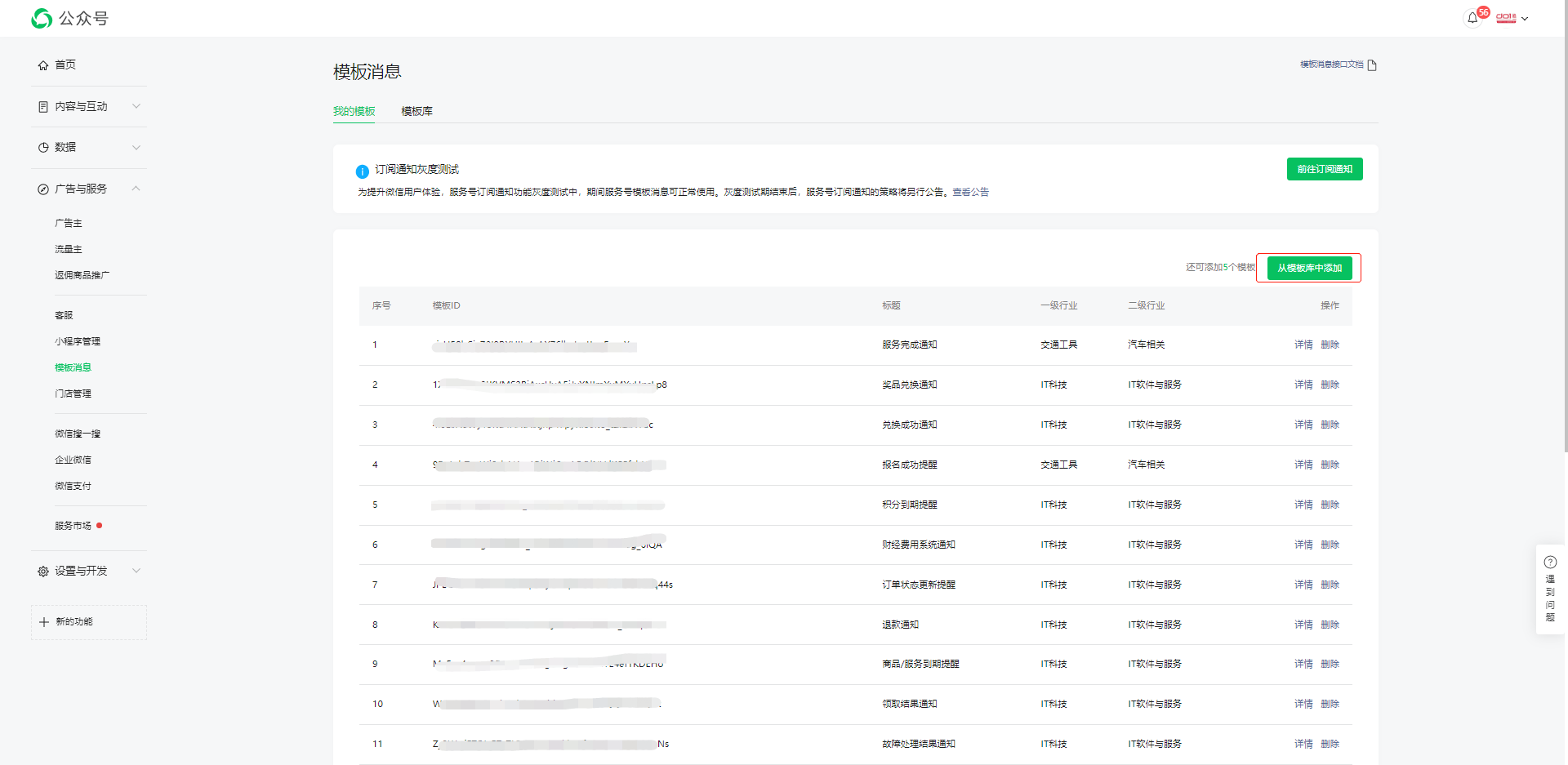Click the 从模板库中添加 button
This screenshot has height=765, width=1568.
(1309, 268)
